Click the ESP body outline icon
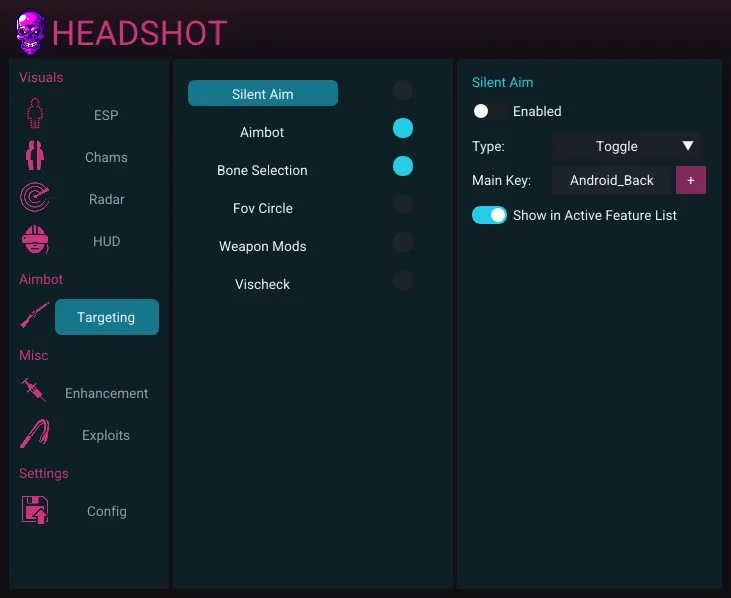The height and width of the screenshot is (598, 731). click(35, 115)
